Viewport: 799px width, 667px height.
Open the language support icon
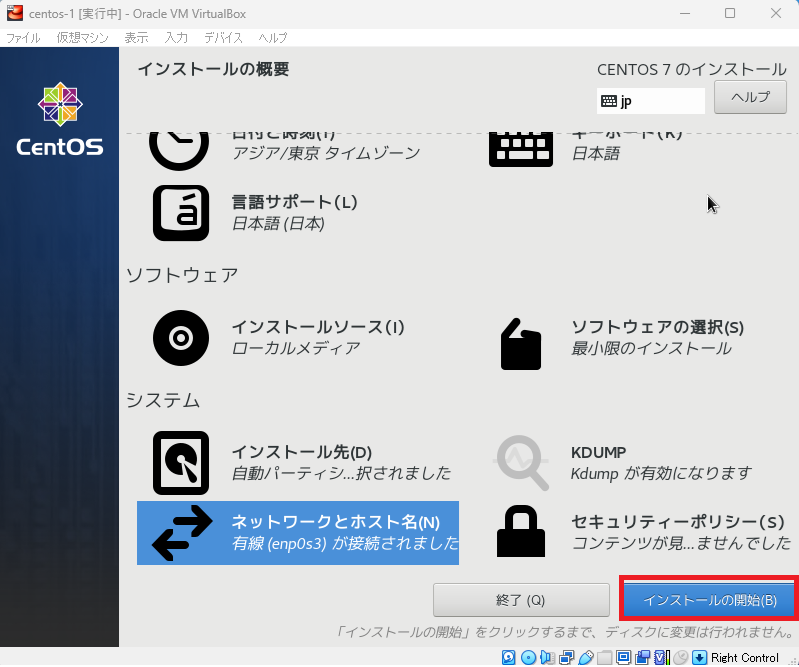[181, 213]
